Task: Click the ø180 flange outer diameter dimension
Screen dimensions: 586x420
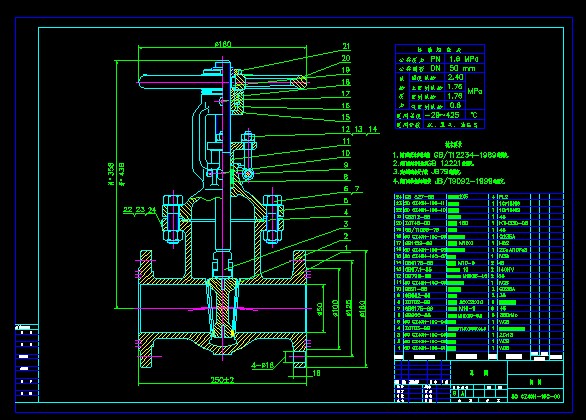Action: [x=363, y=309]
